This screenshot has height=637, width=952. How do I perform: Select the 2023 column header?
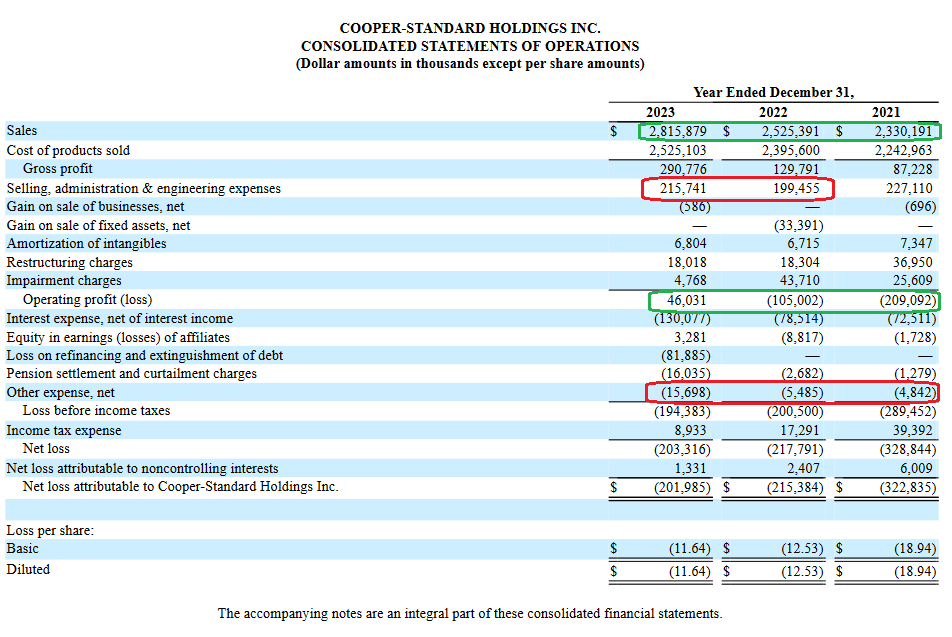(660, 112)
